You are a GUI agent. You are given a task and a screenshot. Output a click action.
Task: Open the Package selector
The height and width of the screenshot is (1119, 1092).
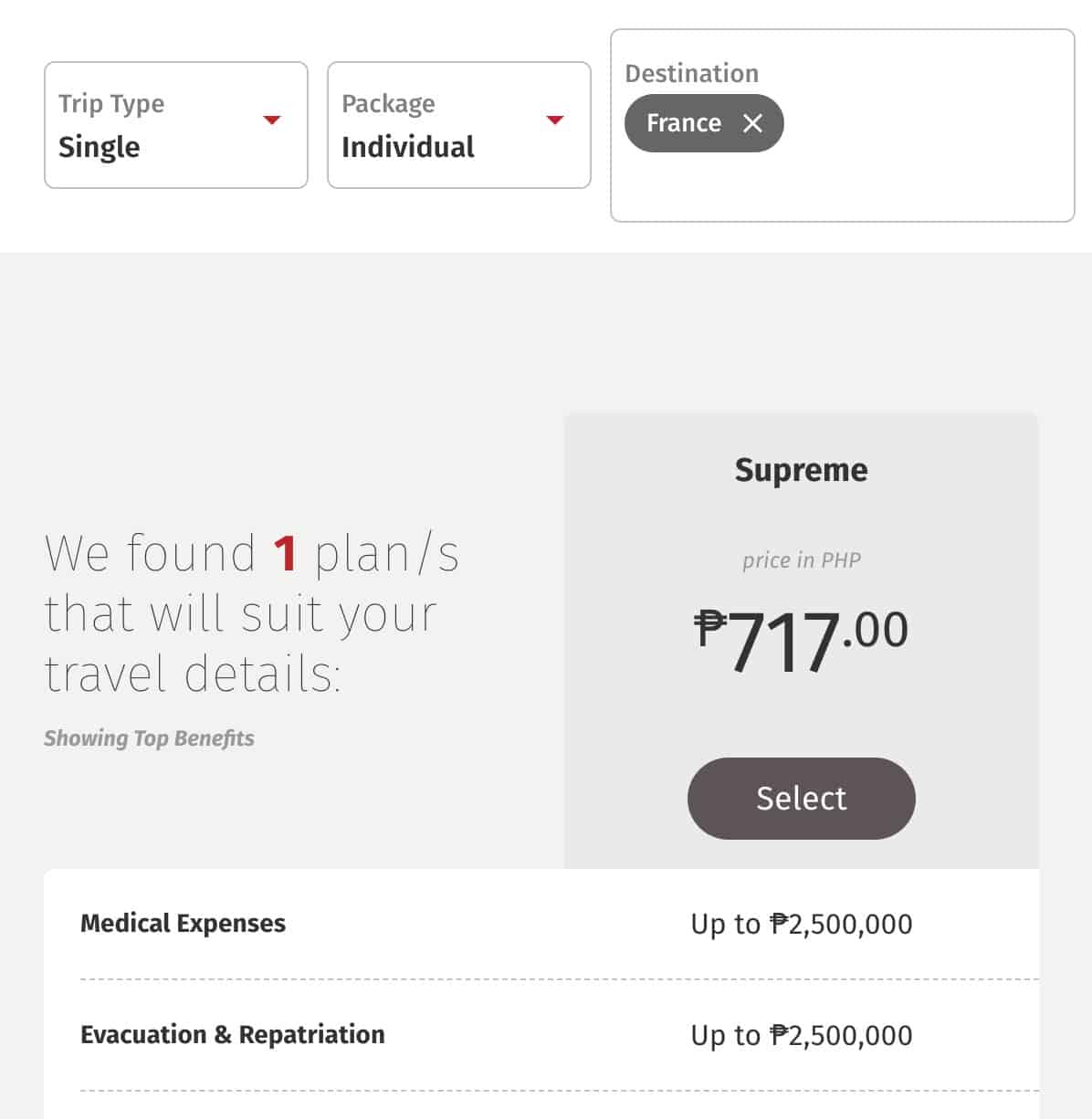[458, 124]
